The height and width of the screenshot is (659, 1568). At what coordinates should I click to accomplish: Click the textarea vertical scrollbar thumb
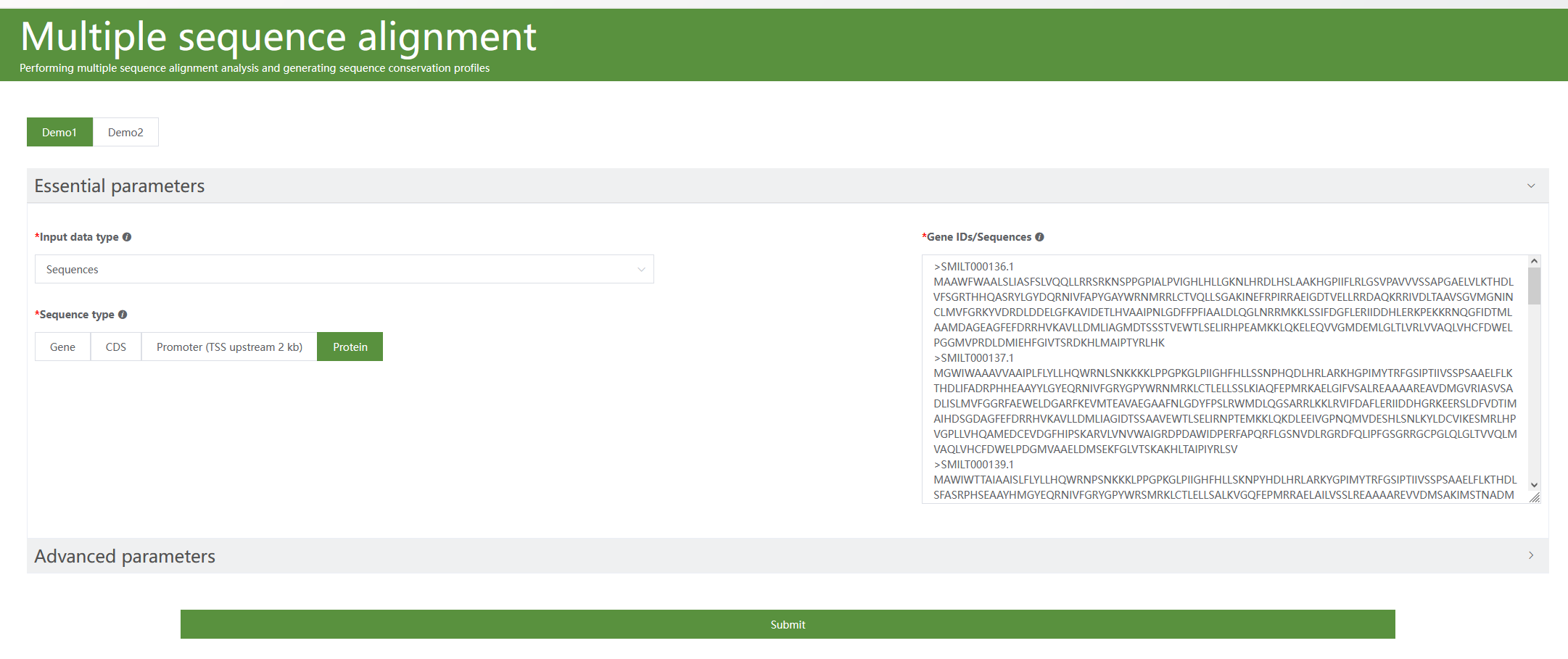pyautogui.click(x=1534, y=286)
